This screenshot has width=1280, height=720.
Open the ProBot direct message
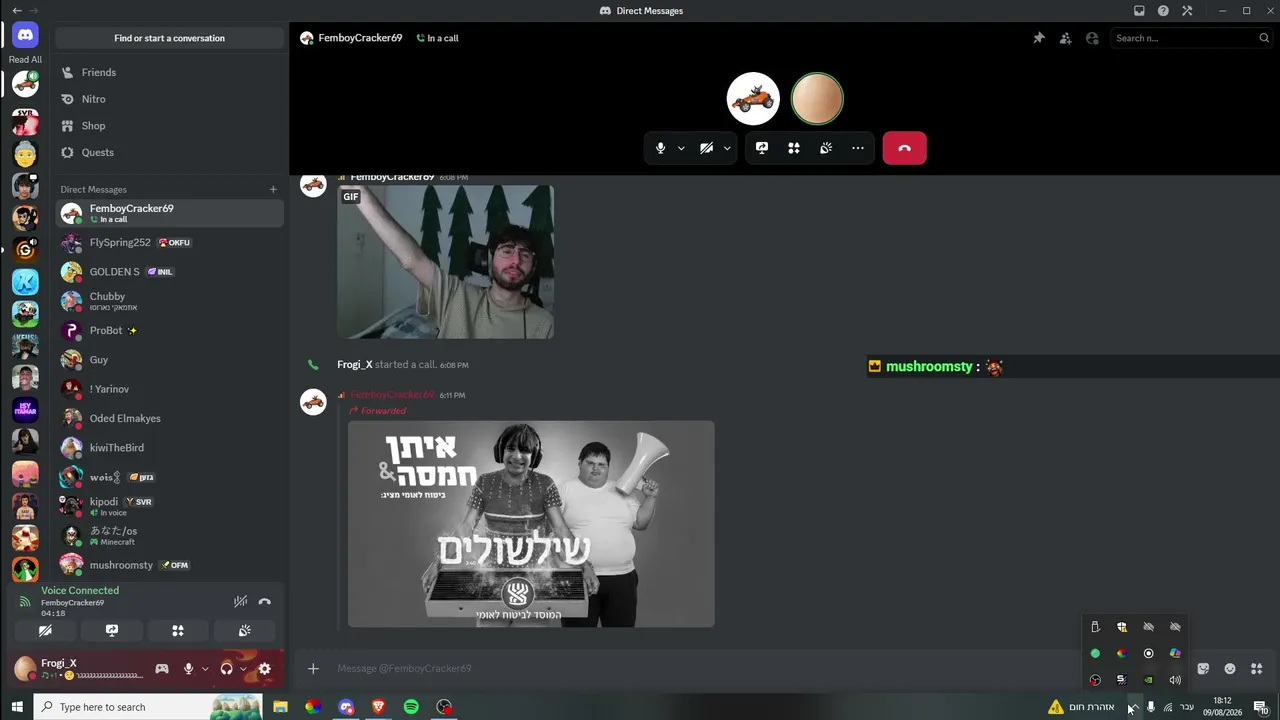click(169, 330)
